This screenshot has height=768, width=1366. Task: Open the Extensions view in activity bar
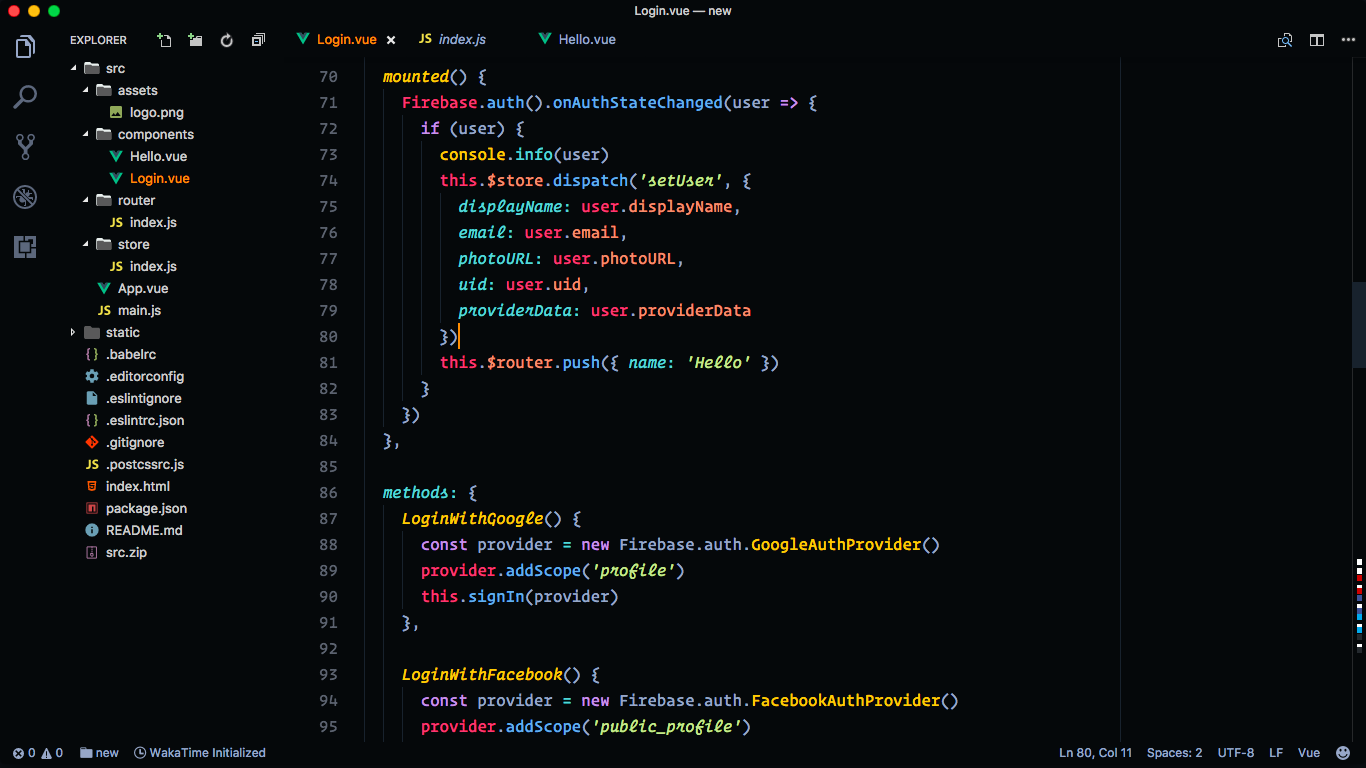point(25,247)
